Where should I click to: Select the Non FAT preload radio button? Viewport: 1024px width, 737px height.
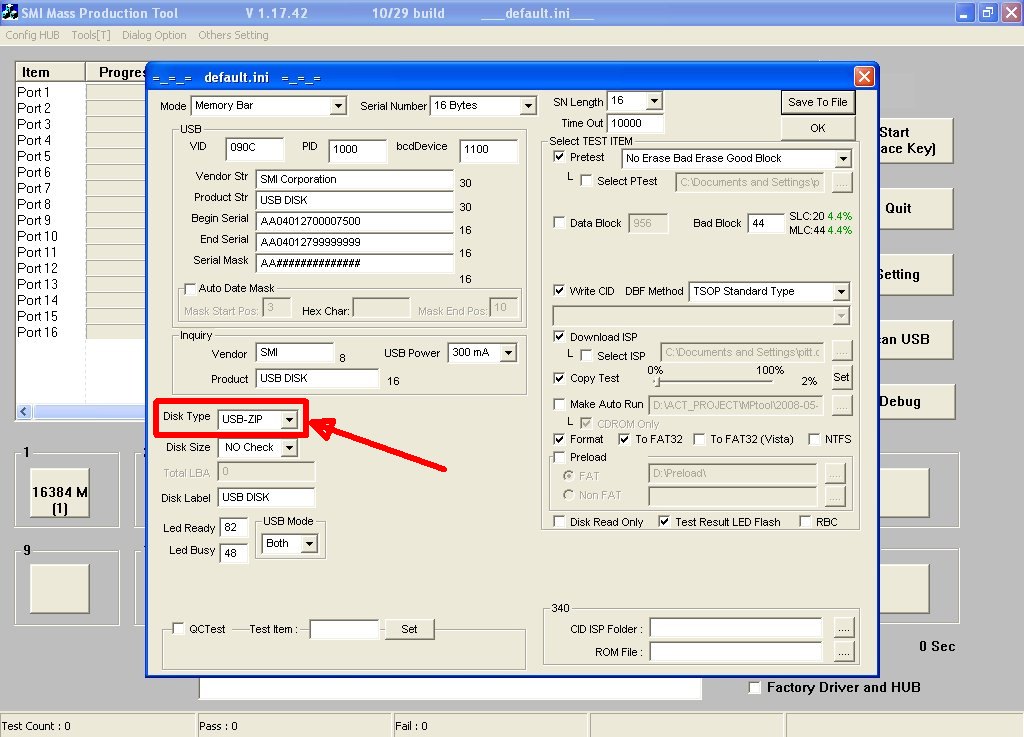click(x=568, y=495)
